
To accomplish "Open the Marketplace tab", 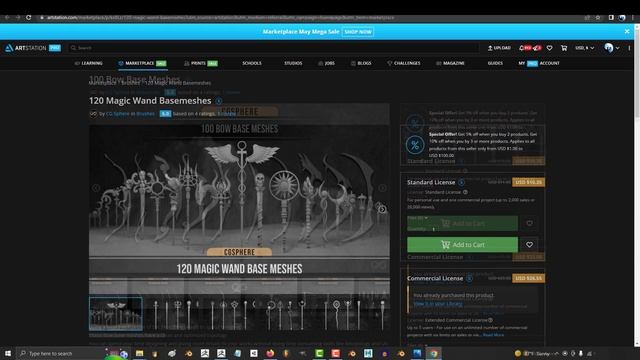I will coord(142,63).
